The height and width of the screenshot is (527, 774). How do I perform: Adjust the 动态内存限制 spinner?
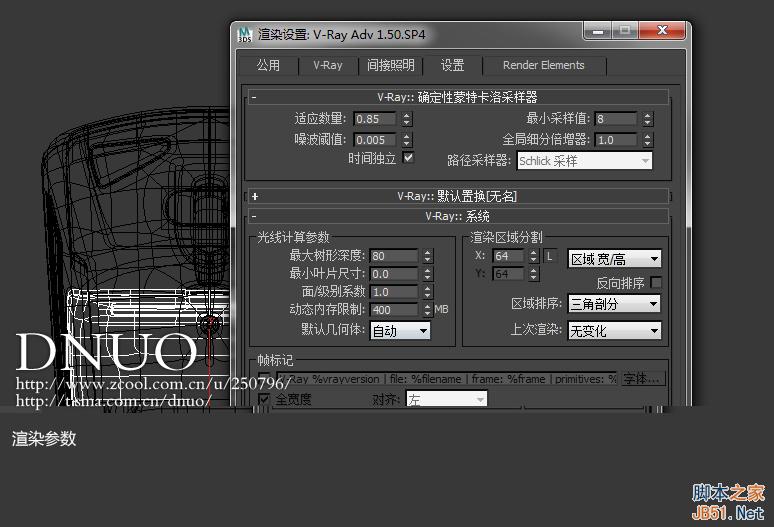pyautogui.click(x=427, y=310)
